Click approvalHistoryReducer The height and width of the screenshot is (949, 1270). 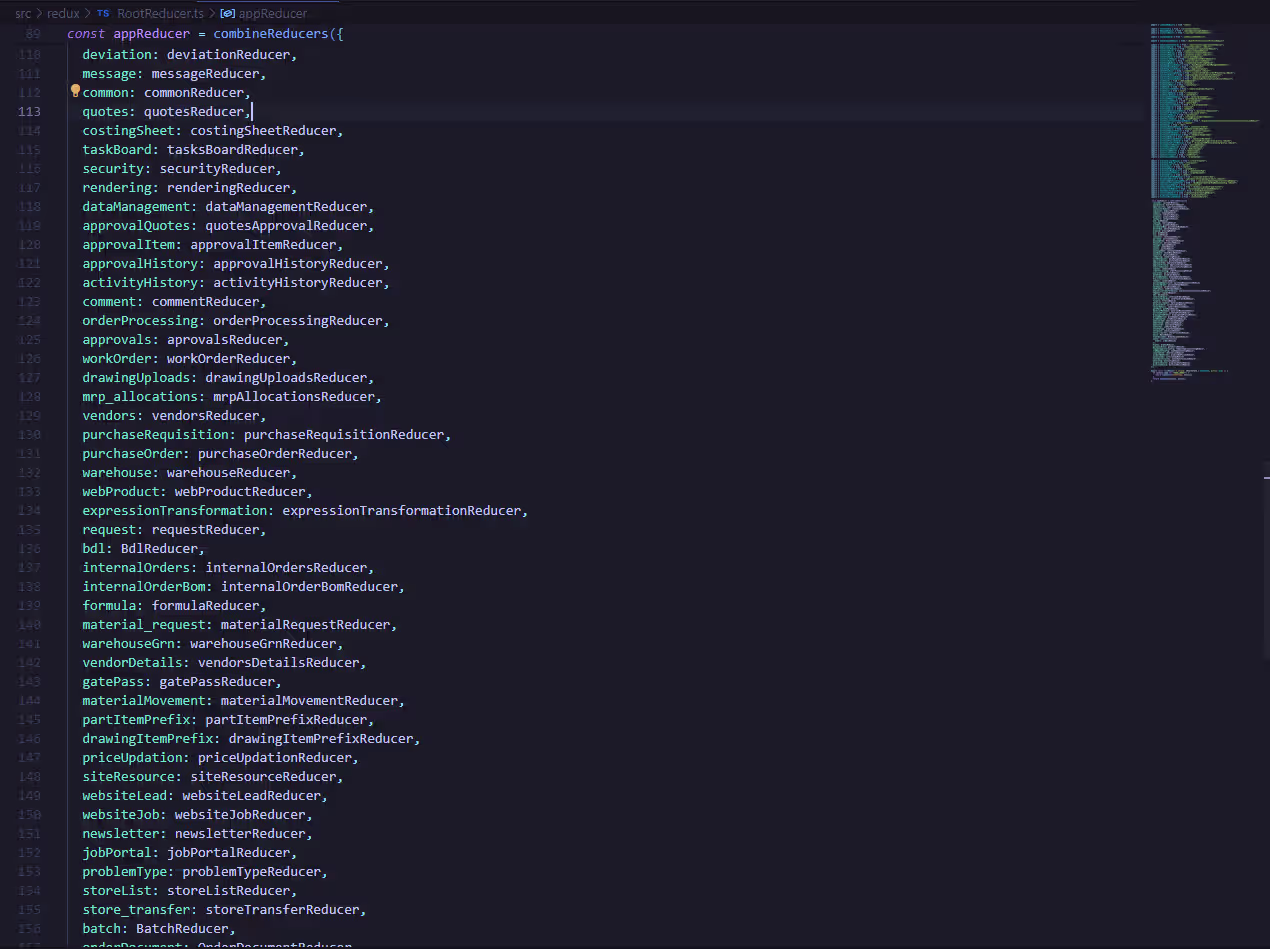(x=298, y=263)
